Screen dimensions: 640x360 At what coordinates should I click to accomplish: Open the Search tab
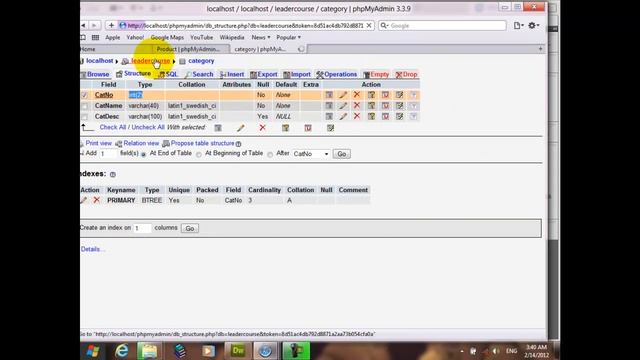(199, 74)
